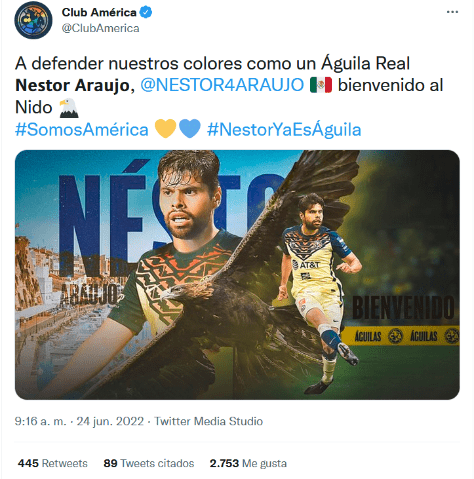Click the bold Nestor Araujo name text
This screenshot has width=474, height=479.
tap(72, 85)
